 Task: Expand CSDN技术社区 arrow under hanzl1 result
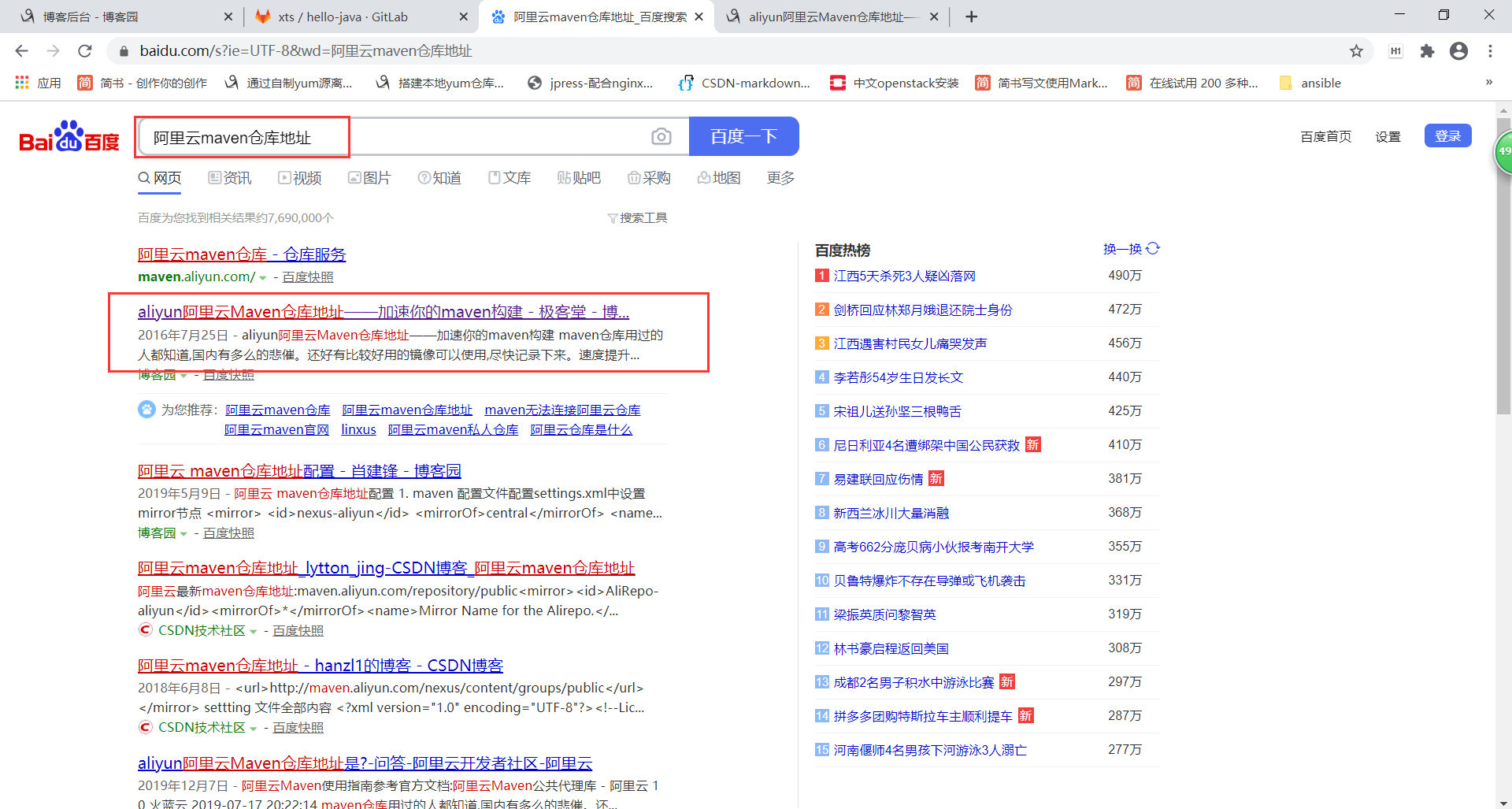[x=253, y=729]
